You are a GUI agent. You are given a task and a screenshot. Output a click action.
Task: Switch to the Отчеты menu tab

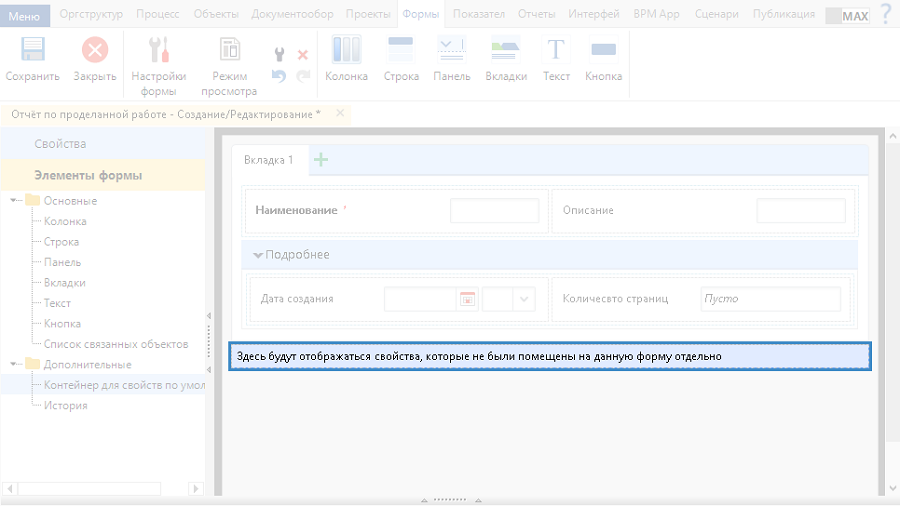(536, 14)
